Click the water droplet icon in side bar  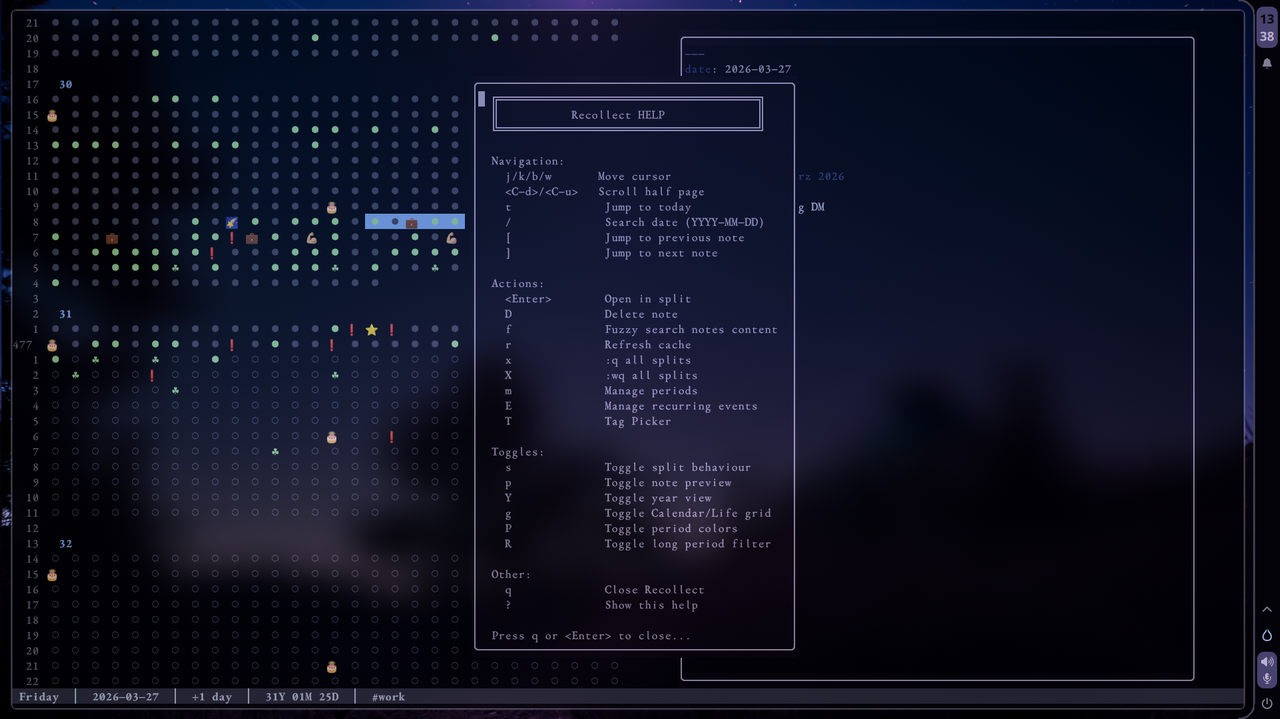[x=1267, y=635]
